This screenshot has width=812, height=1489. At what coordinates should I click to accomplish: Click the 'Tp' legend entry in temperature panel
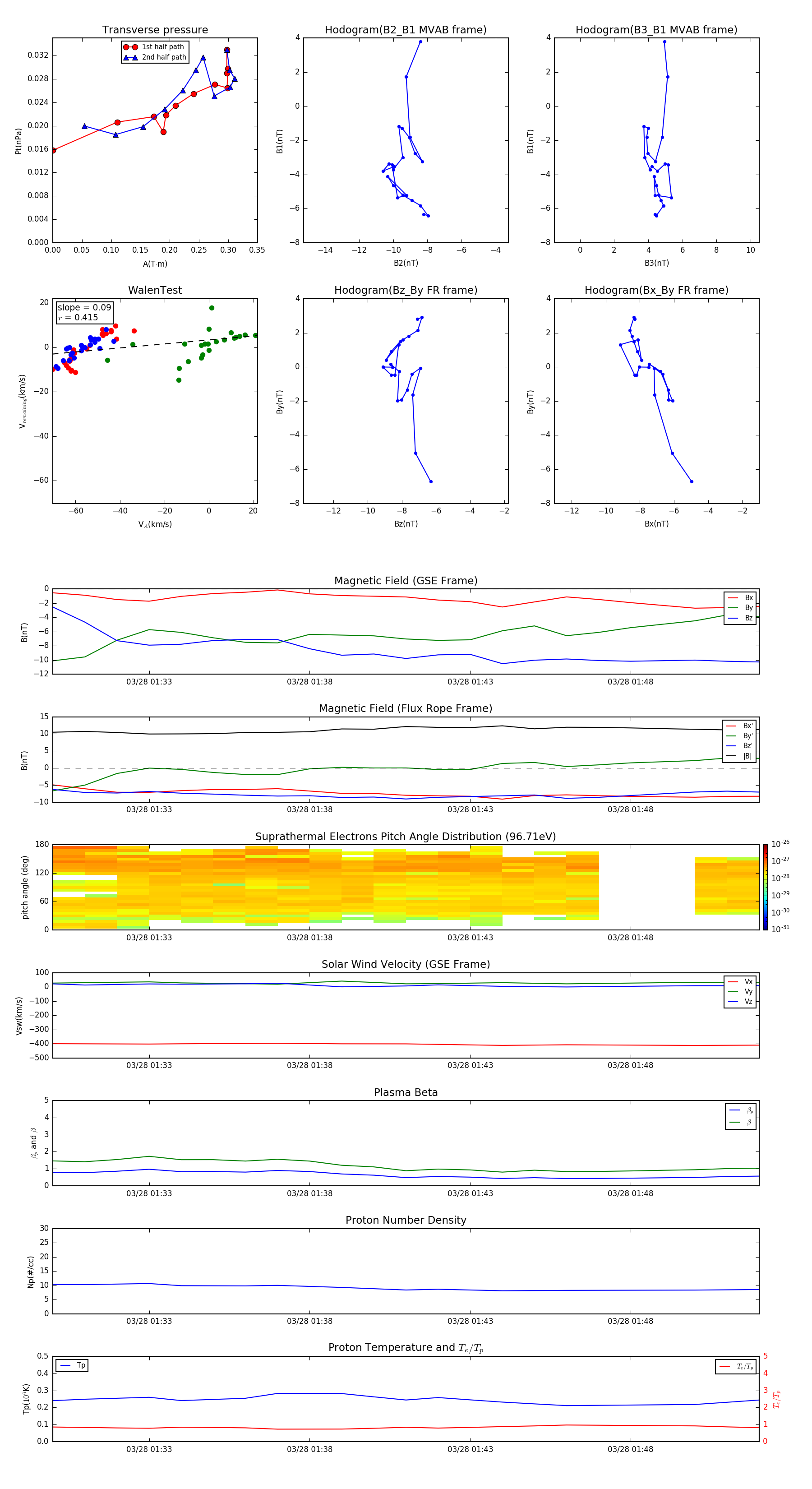coord(72,1366)
